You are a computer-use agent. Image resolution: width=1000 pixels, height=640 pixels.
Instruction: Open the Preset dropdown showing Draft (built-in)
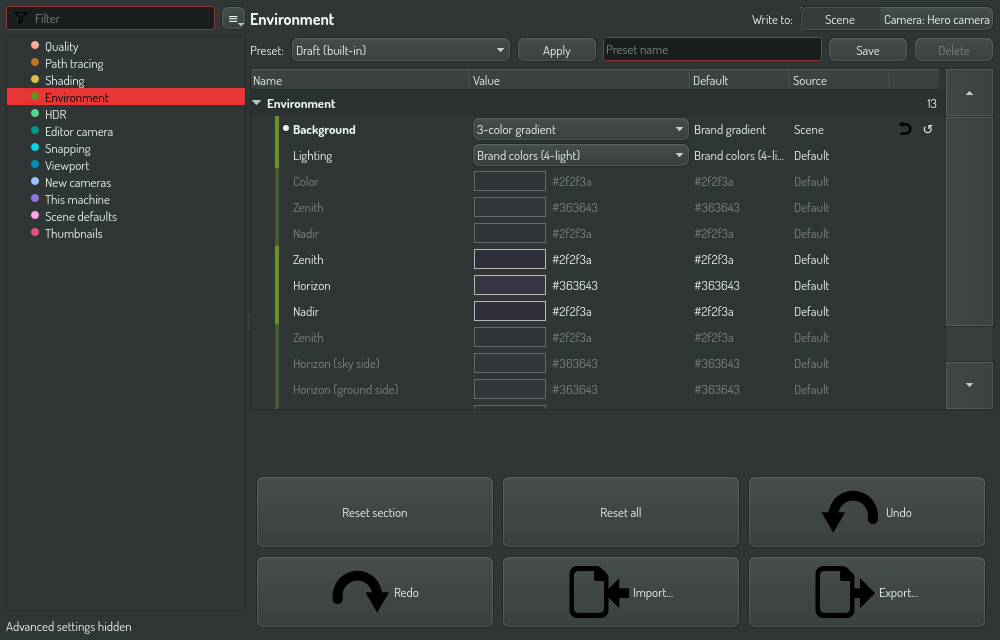(x=401, y=50)
